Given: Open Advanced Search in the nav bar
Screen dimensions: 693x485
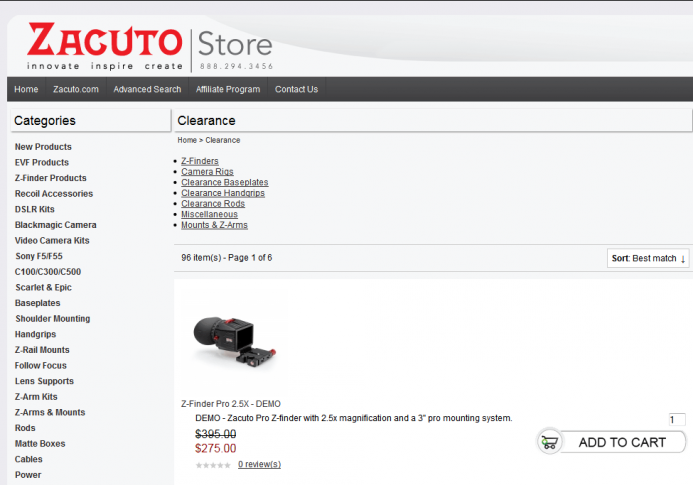Looking at the screenshot, I should point(147,89).
